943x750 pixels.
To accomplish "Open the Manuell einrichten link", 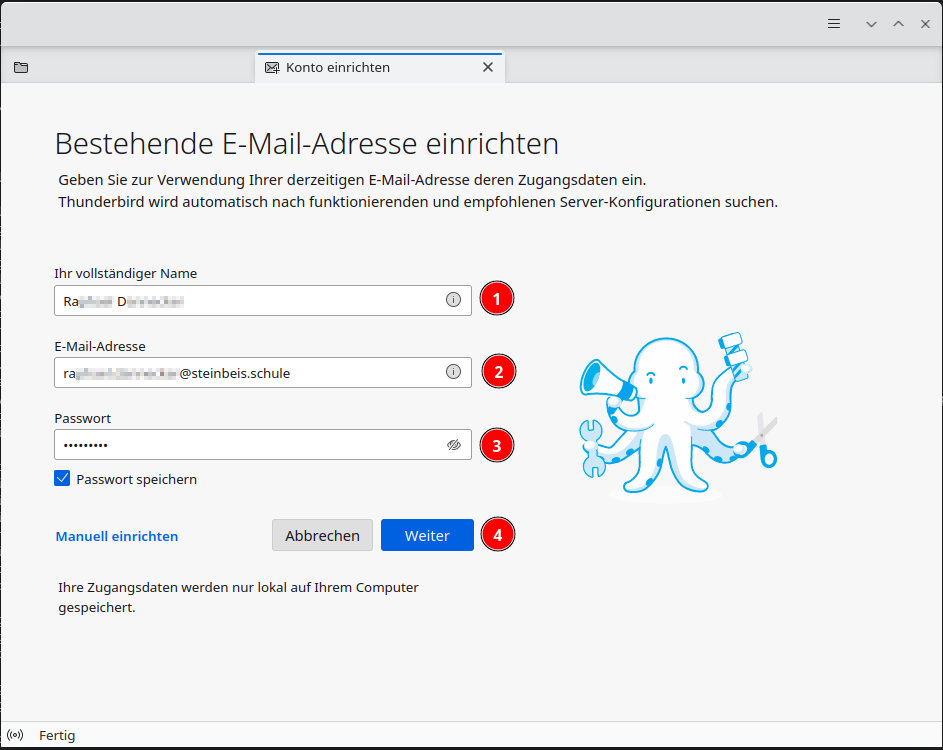I will 117,536.
